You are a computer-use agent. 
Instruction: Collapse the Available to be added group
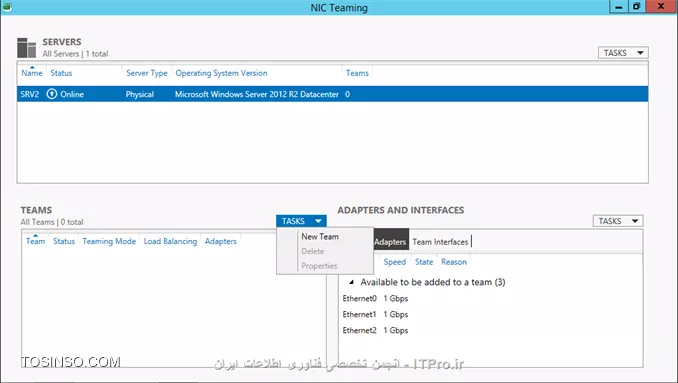[x=352, y=282]
